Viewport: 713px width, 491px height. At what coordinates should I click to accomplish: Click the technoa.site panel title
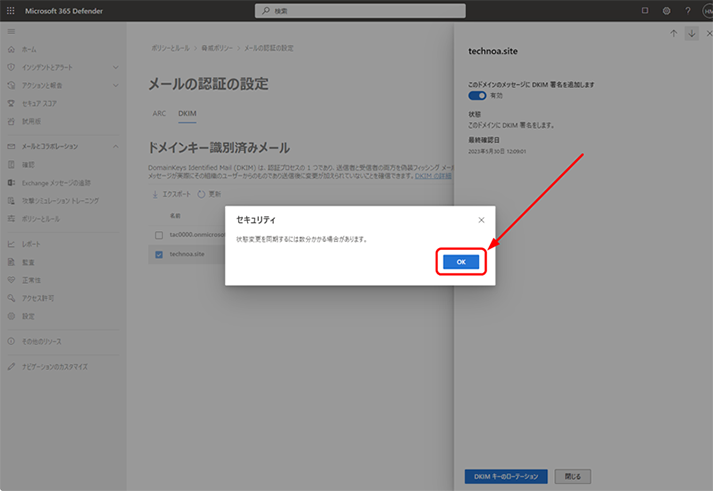pos(493,51)
